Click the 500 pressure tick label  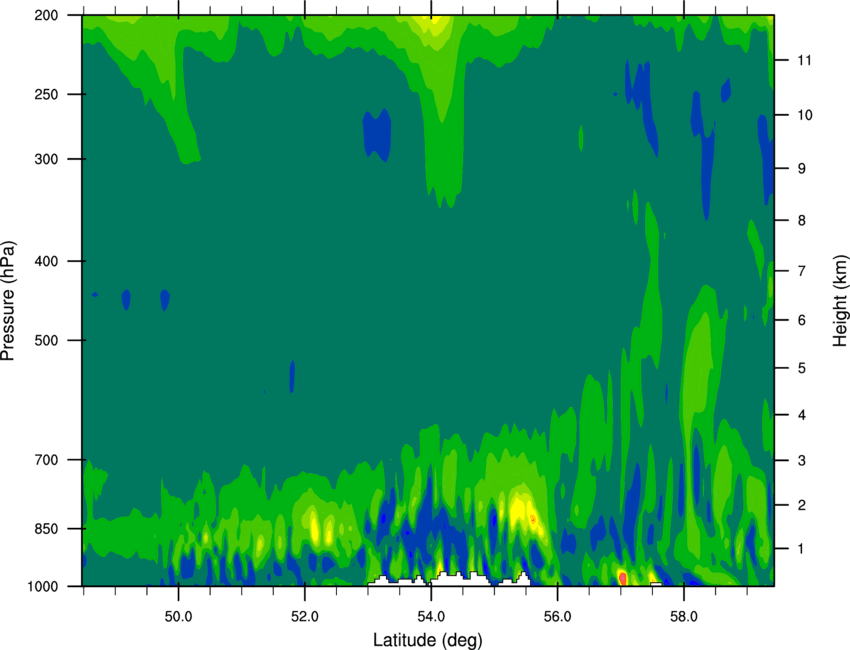[x=46, y=340]
